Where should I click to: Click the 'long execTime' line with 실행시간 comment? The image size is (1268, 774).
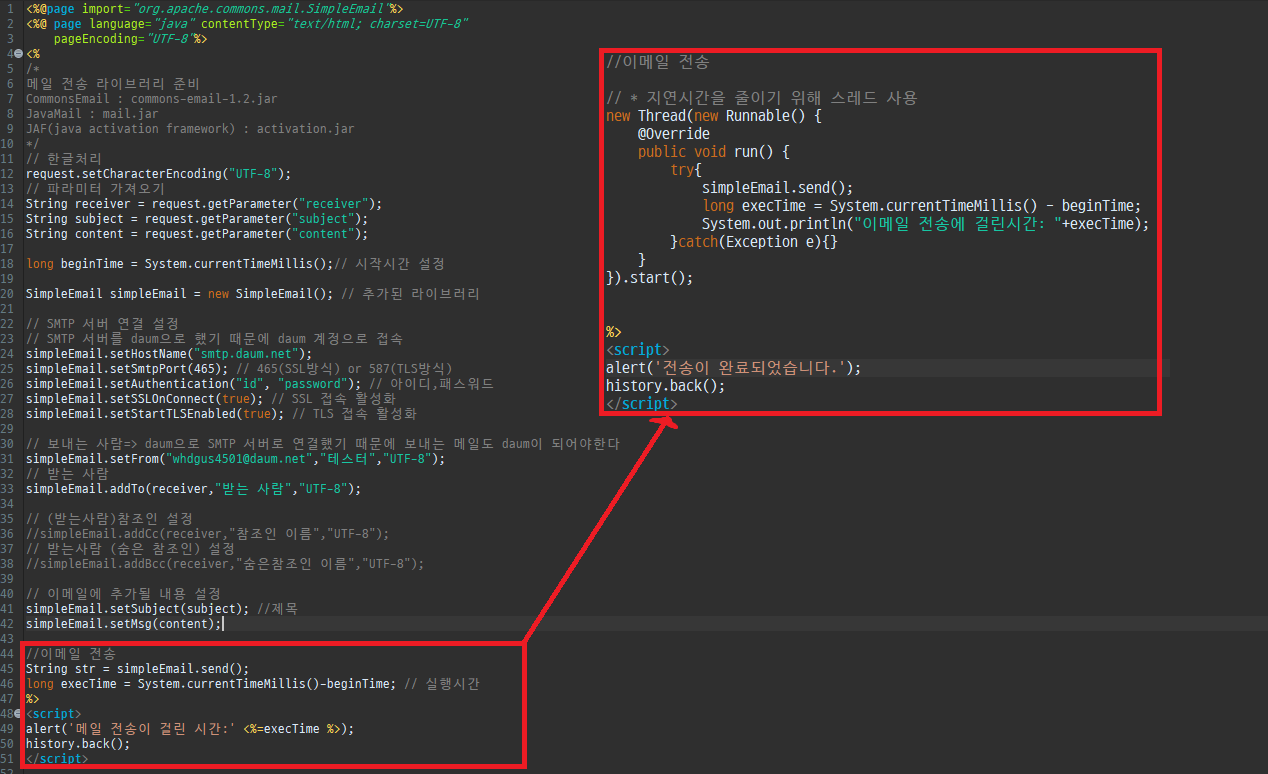coord(253,684)
